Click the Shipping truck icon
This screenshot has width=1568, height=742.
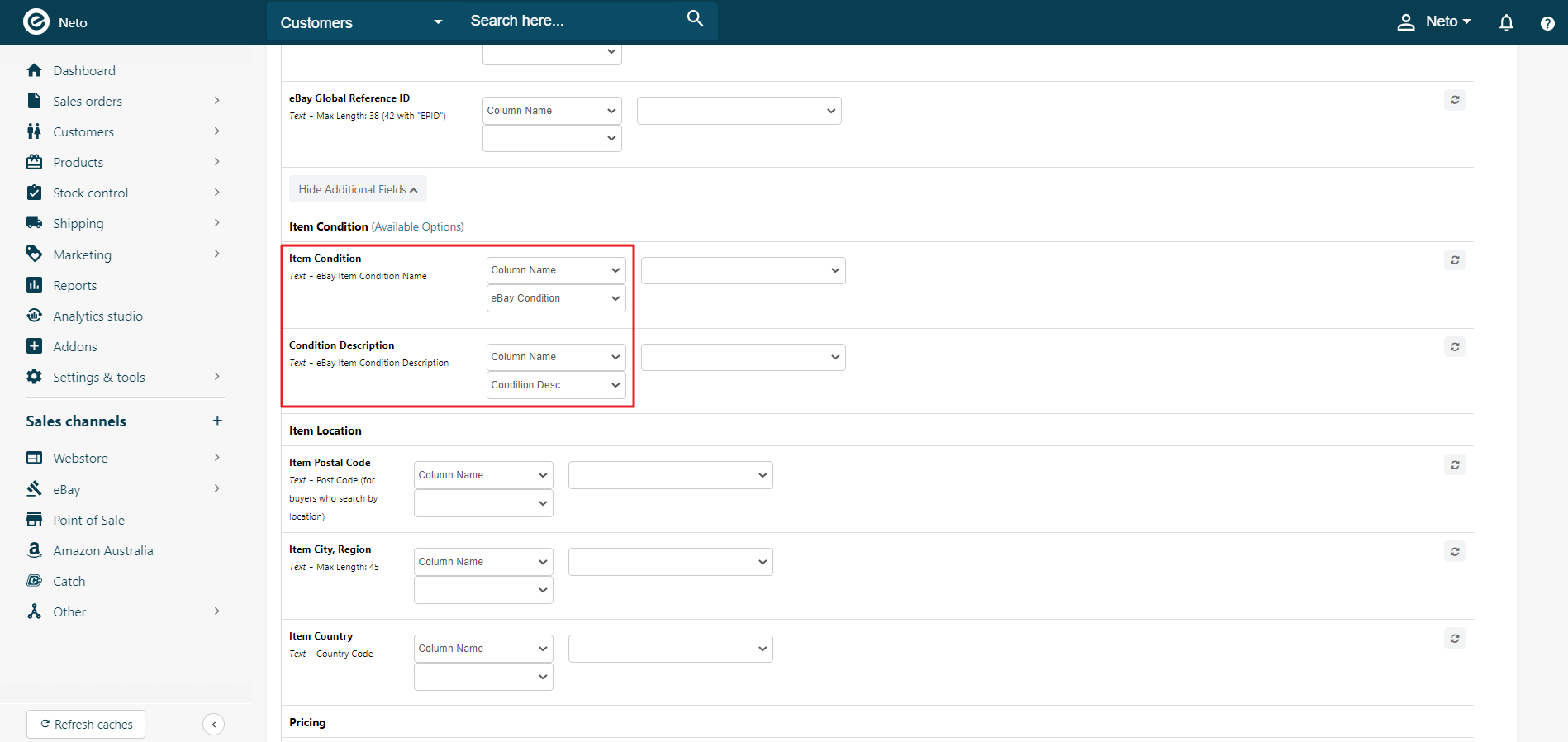[34, 223]
